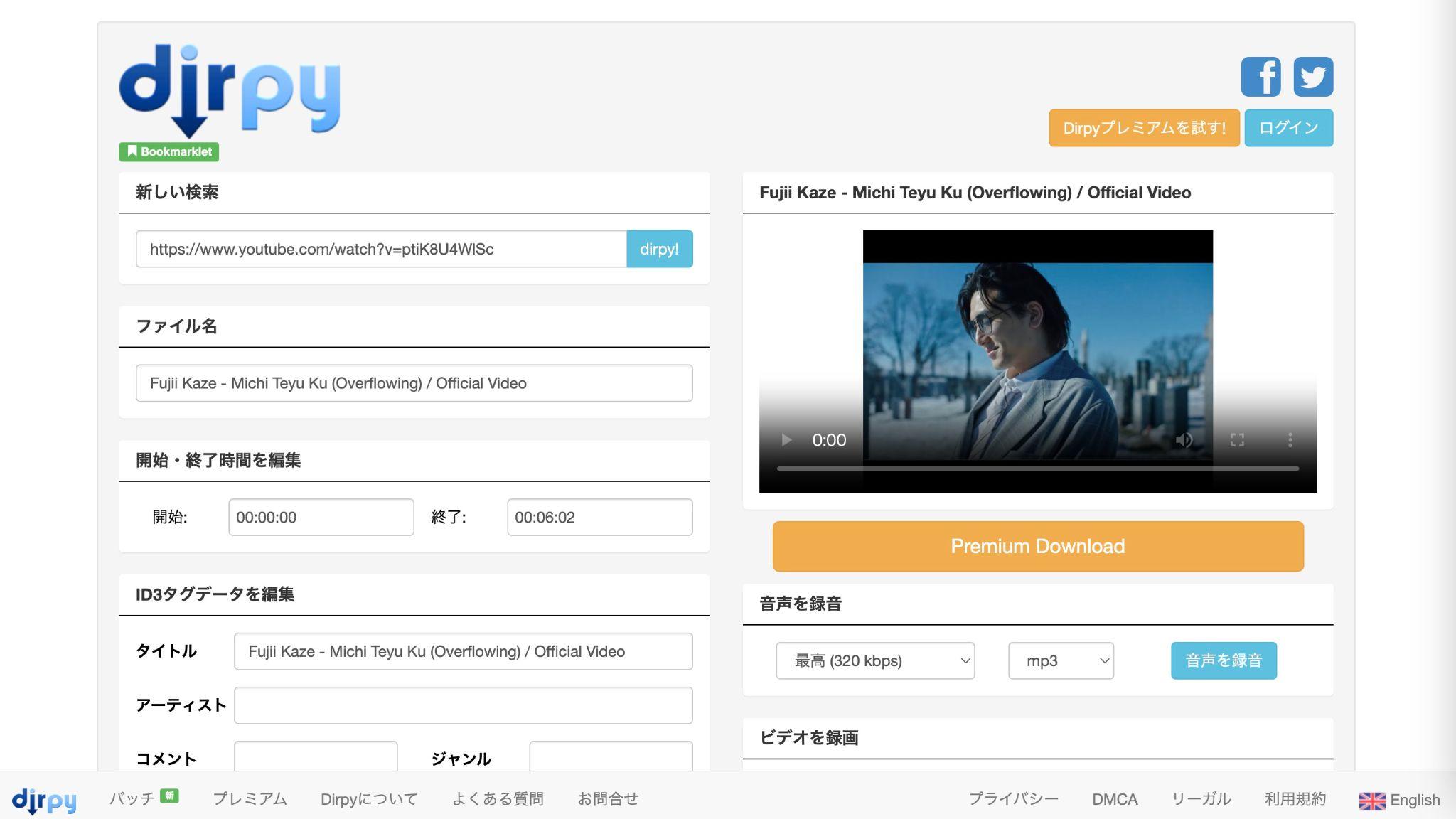Click the green Bookmarklet badge
Image resolution: width=1456 pixels, height=819 pixels.
(169, 151)
